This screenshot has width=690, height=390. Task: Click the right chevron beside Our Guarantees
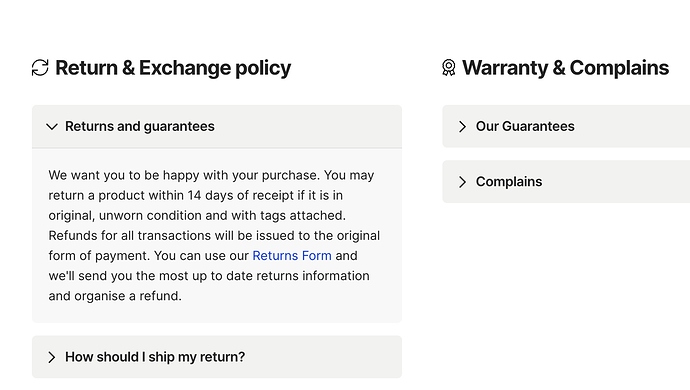[x=462, y=127]
